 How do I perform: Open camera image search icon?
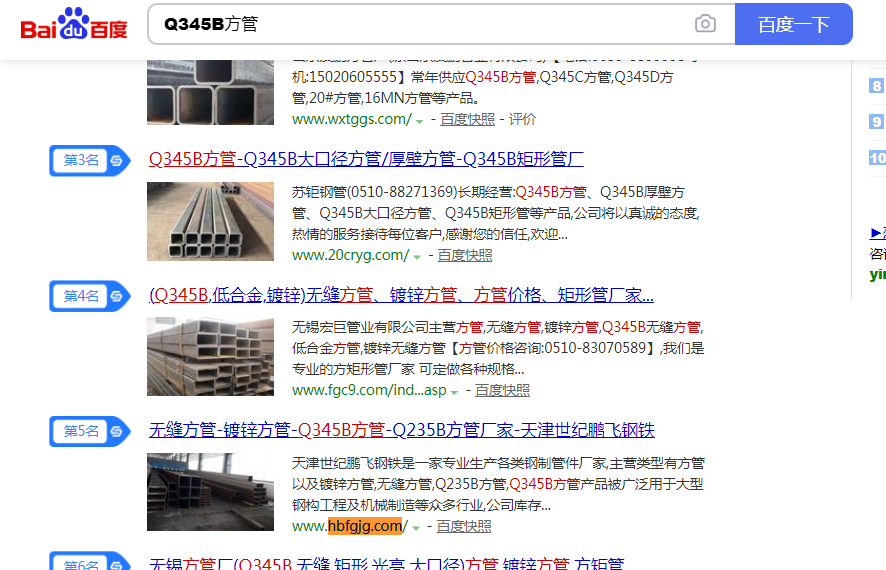point(705,24)
